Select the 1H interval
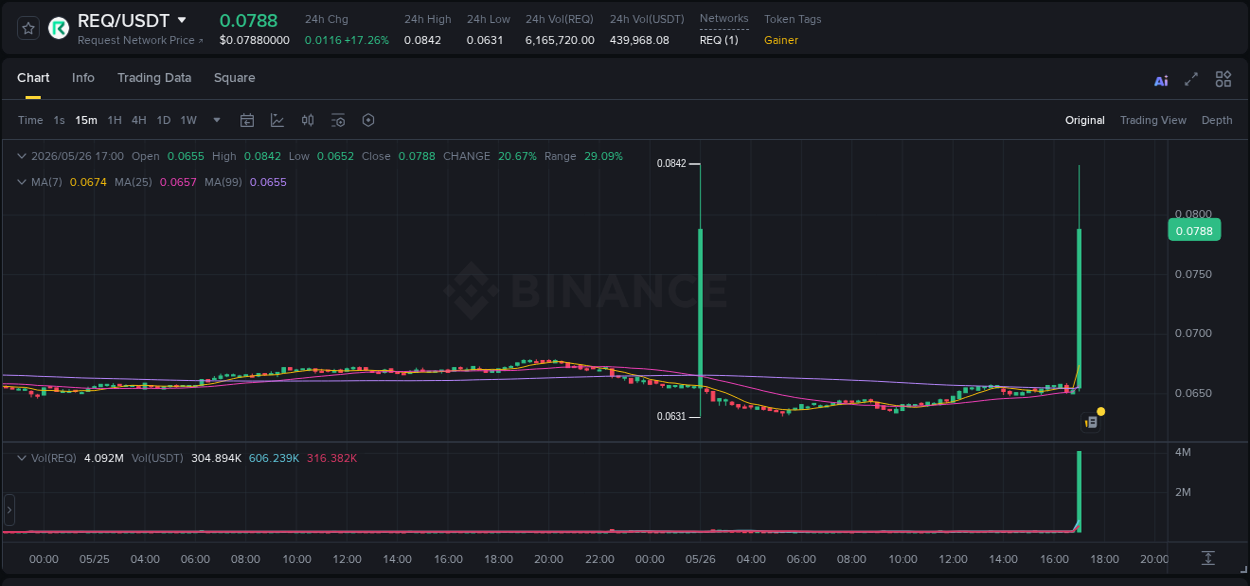1250x586 pixels. tap(114, 120)
